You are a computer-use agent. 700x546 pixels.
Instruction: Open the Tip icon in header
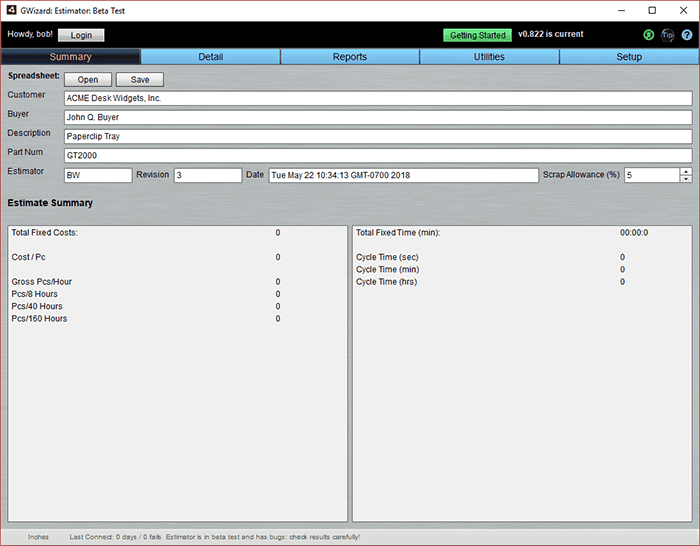(667, 35)
